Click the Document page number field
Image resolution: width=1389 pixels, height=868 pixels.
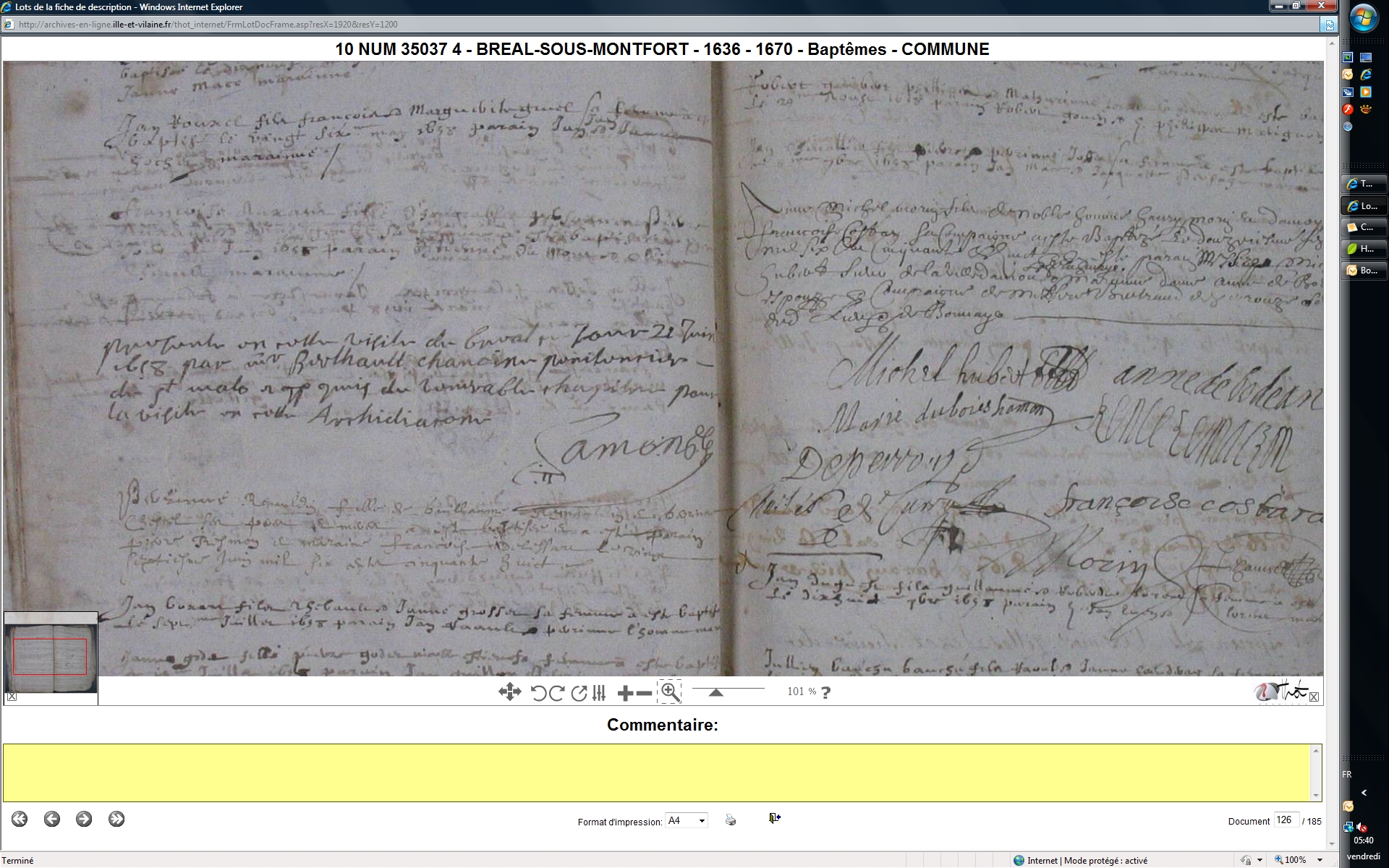point(1285,820)
